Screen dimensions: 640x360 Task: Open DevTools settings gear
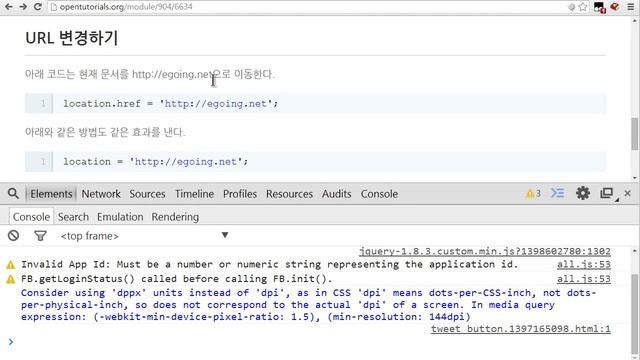(x=582, y=193)
